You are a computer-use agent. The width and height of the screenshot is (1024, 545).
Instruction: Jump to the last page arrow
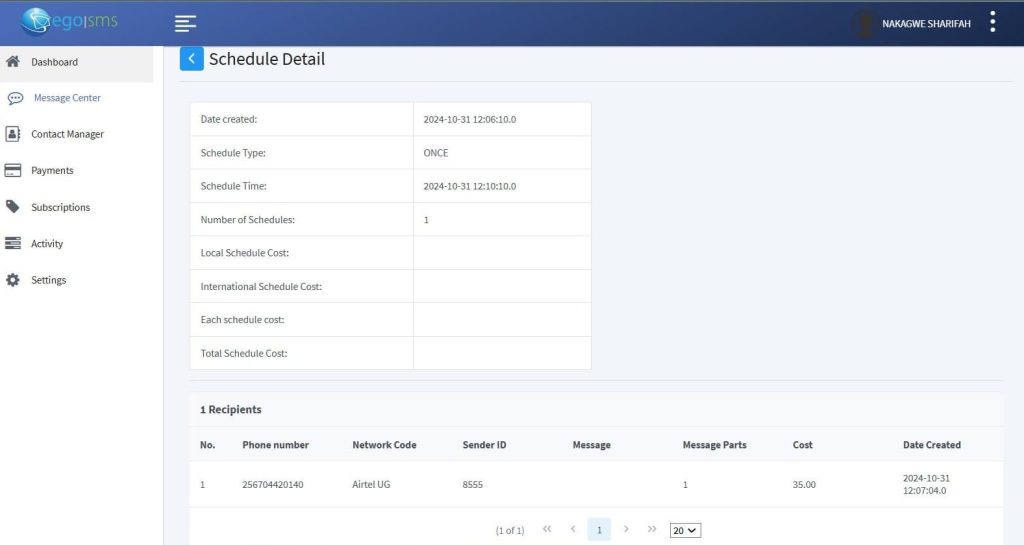pos(652,529)
